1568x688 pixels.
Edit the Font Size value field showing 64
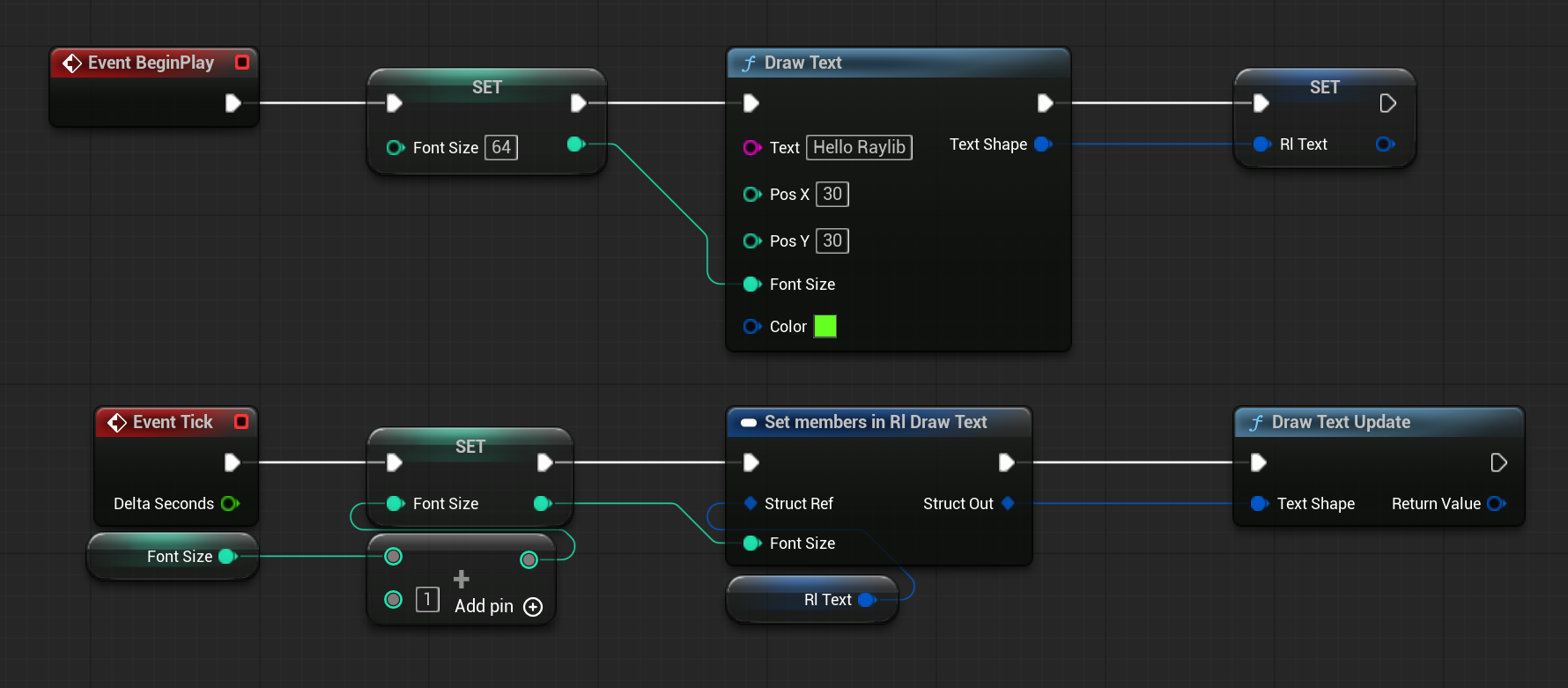(x=501, y=147)
